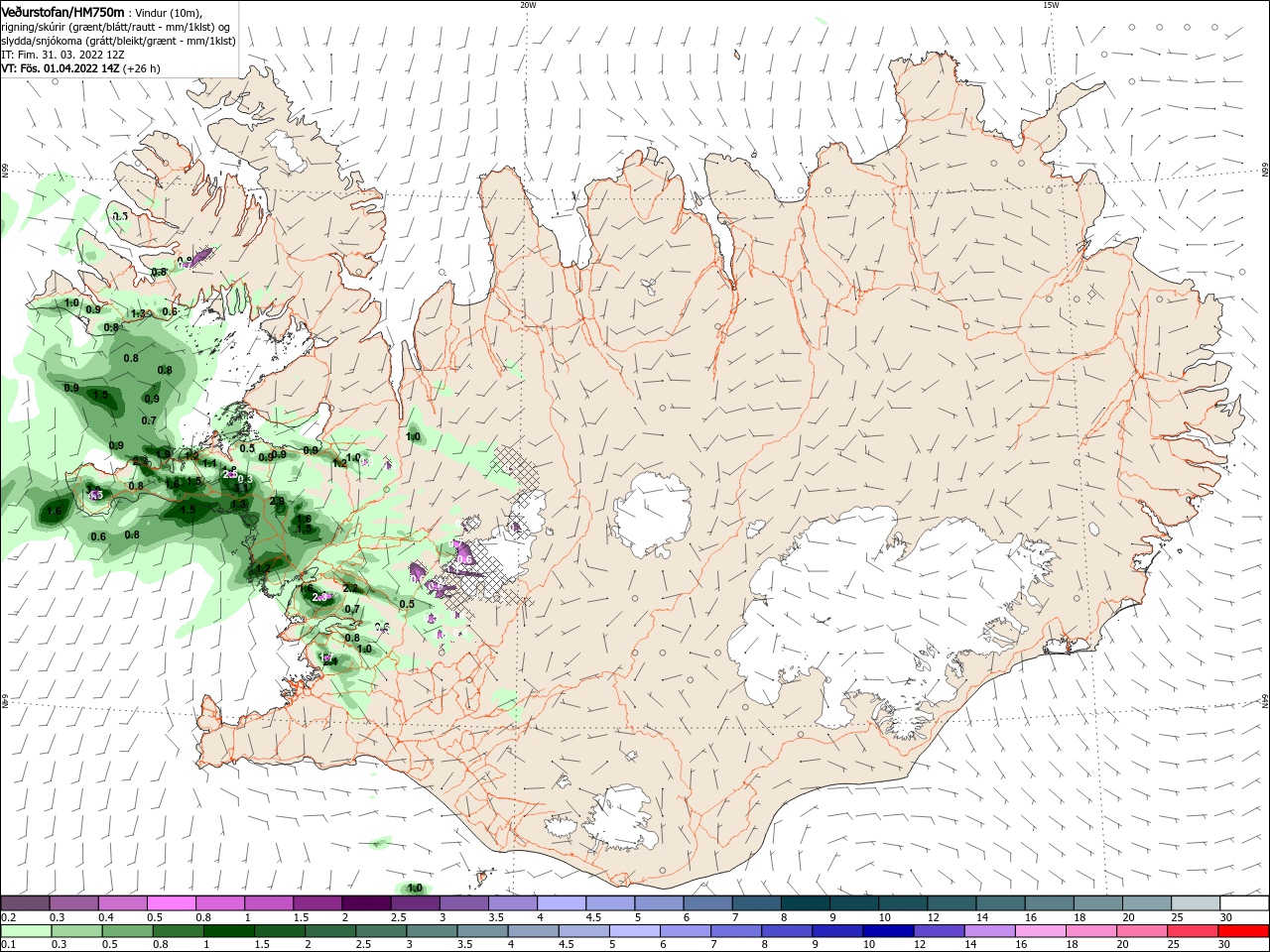Click the 'VT: Fös. 01.04.2022 14Z' valid time
Viewport: 1270px width, 952px height.
pyautogui.click(x=61, y=68)
